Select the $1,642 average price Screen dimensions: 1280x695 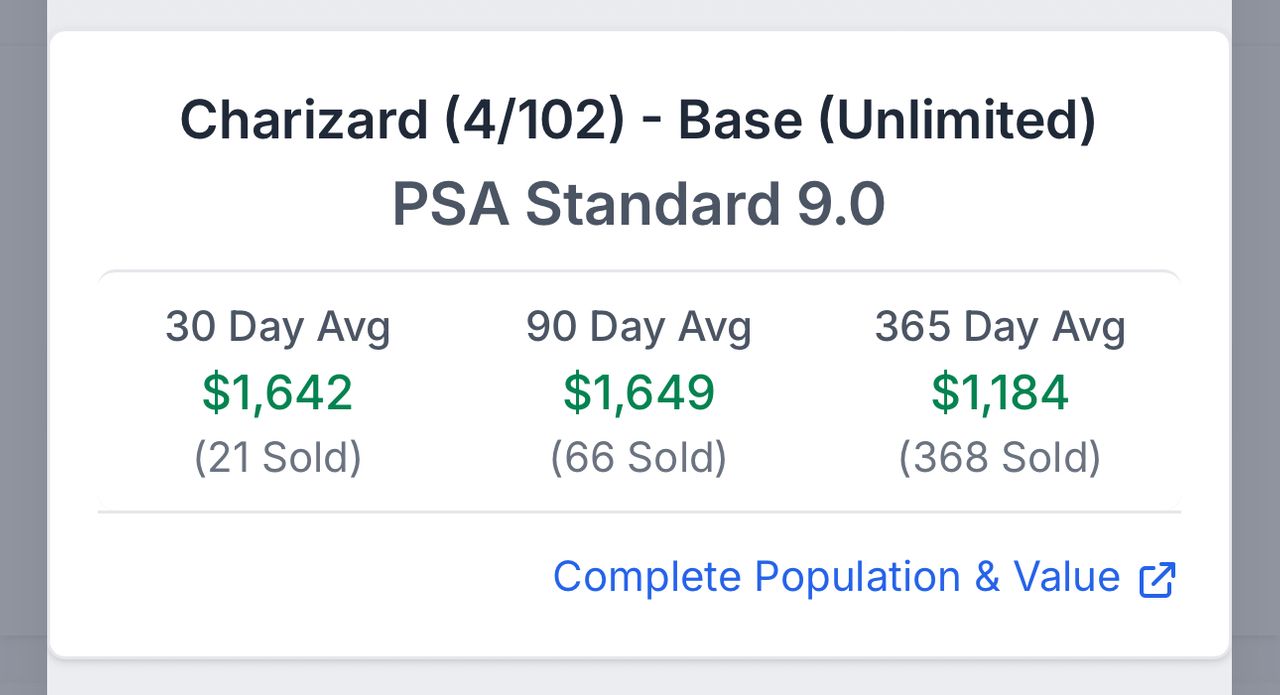point(278,392)
